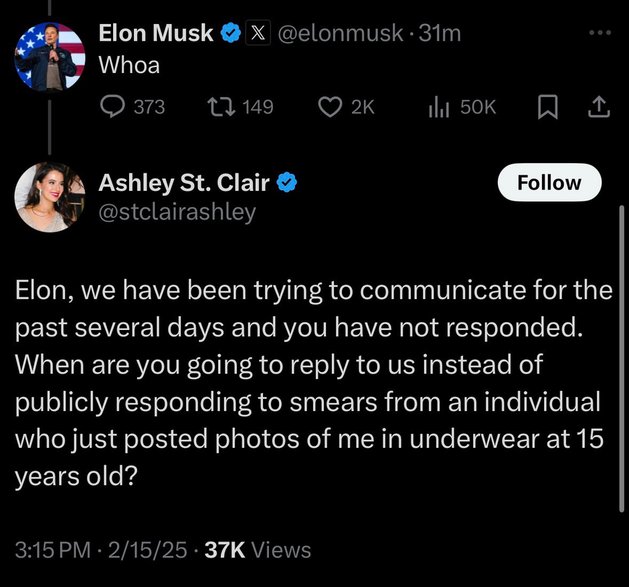Open three-dot more options menu

[601, 33]
